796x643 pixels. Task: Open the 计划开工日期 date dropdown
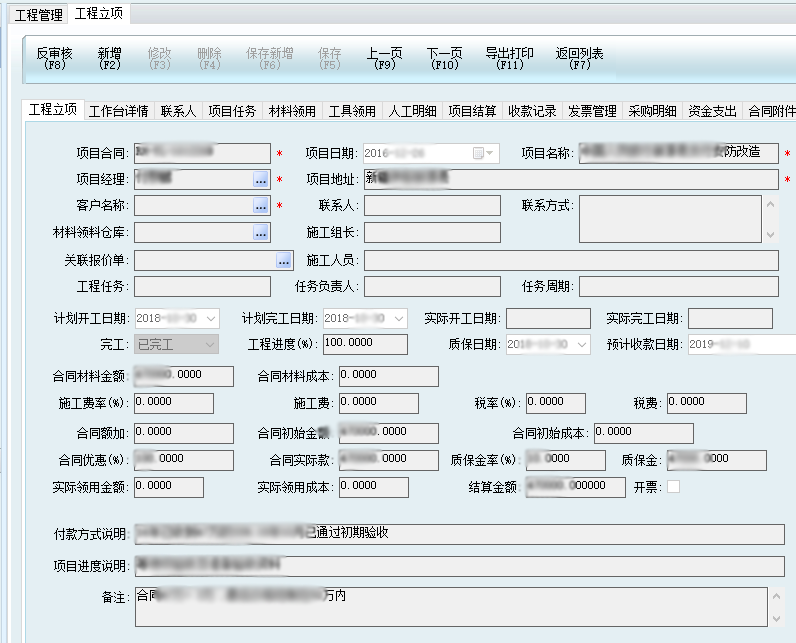click(210, 318)
